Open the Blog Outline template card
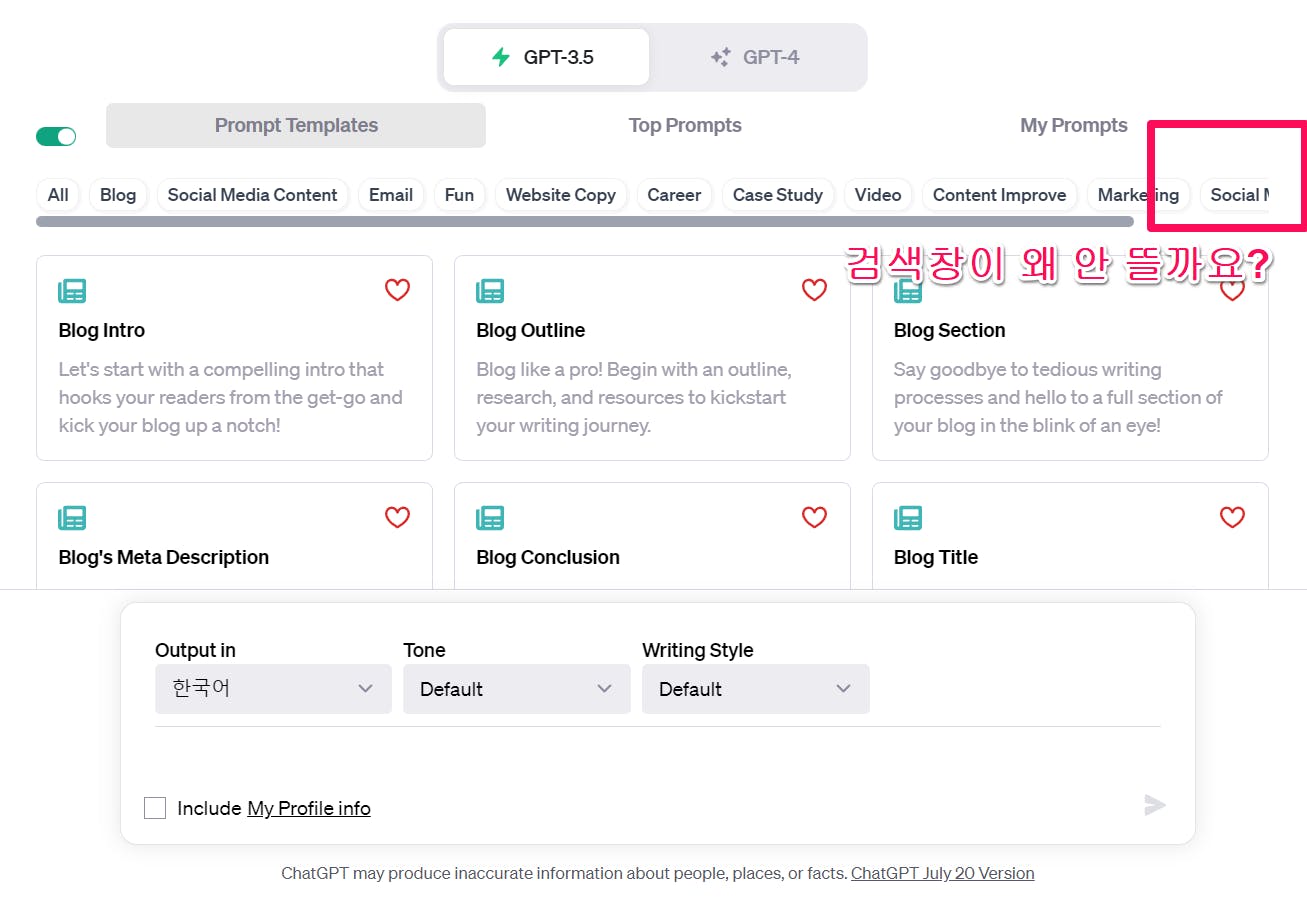This screenshot has width=1307, height=901. click(x=652, y=358)
